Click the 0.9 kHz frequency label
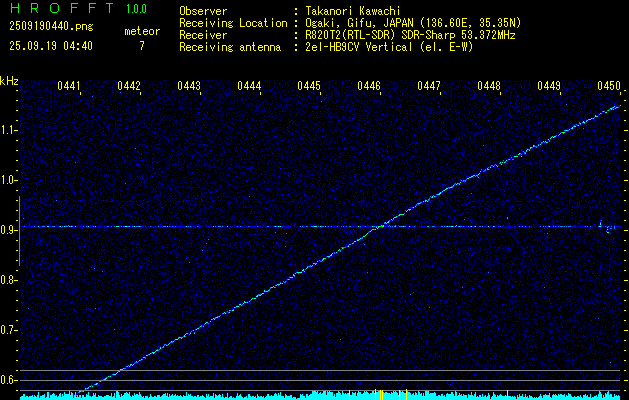Image resolution: width=629 pixels, height=400 pixels. point(8,231)
